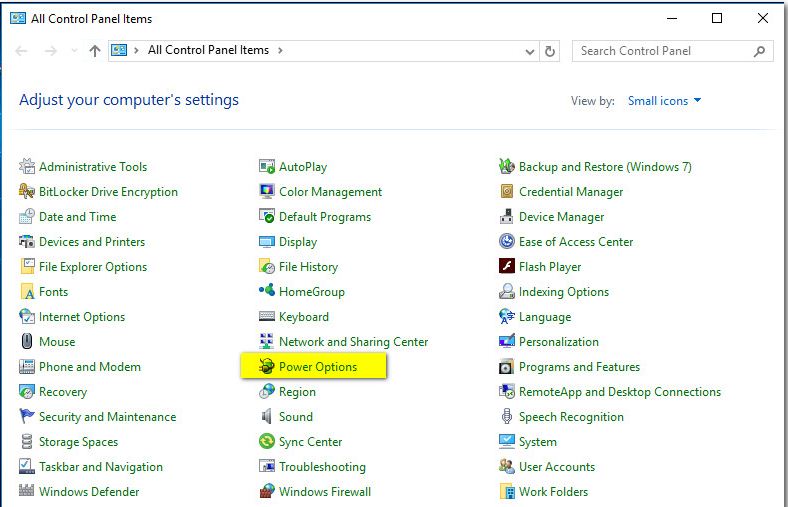Click the All Control Panel Items breadcrumb

pos(209,50)
